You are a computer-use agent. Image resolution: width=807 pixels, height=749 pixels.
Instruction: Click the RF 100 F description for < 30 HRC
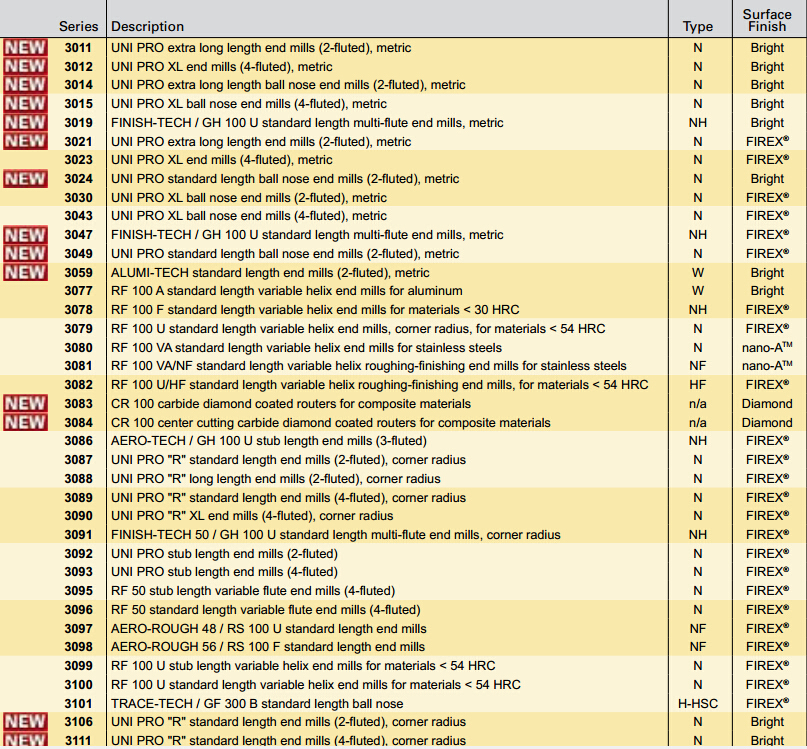pos(315,310)
